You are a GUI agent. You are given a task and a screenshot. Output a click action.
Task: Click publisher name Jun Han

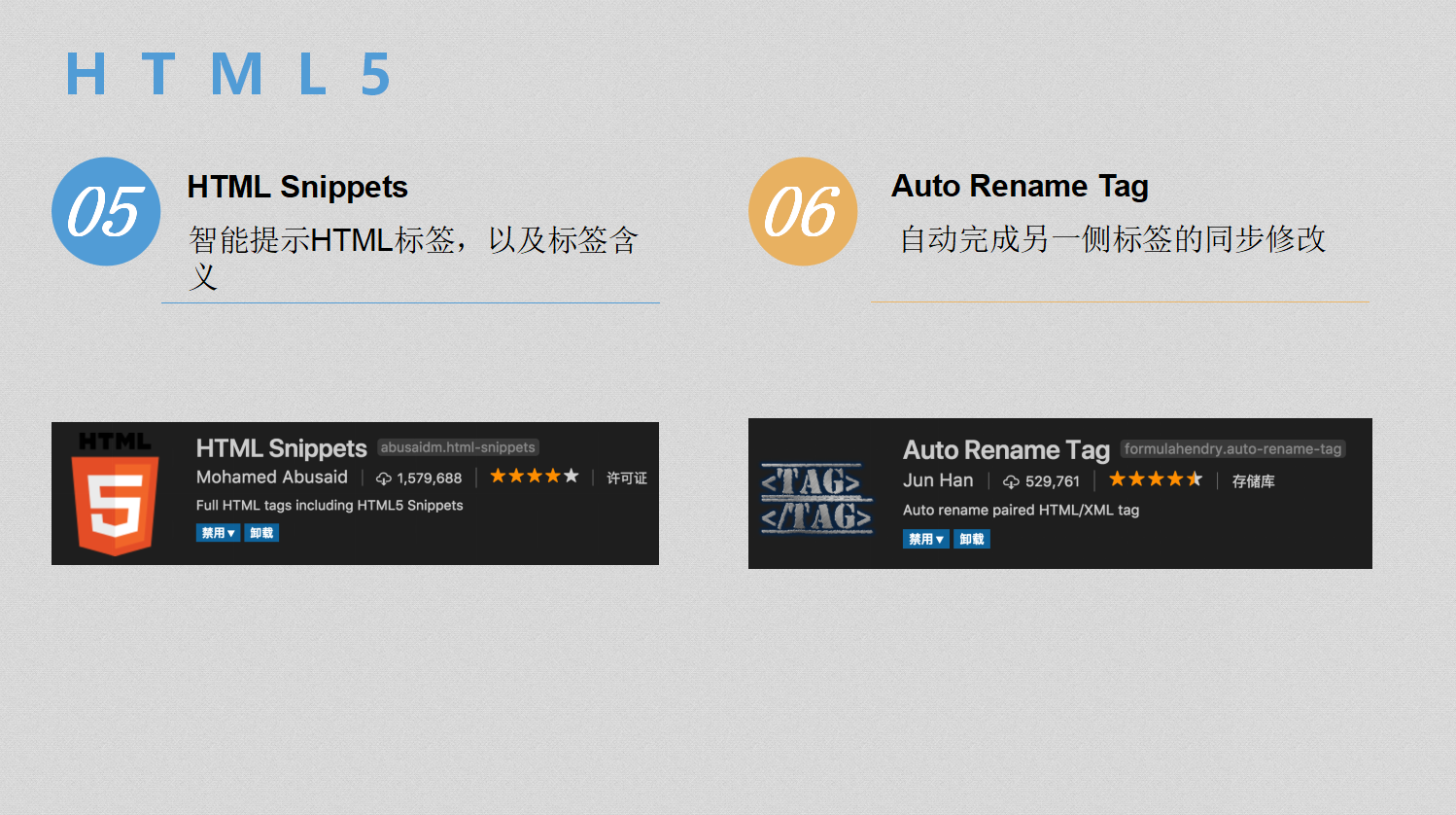pyautogui.click(x=938, y=480)
